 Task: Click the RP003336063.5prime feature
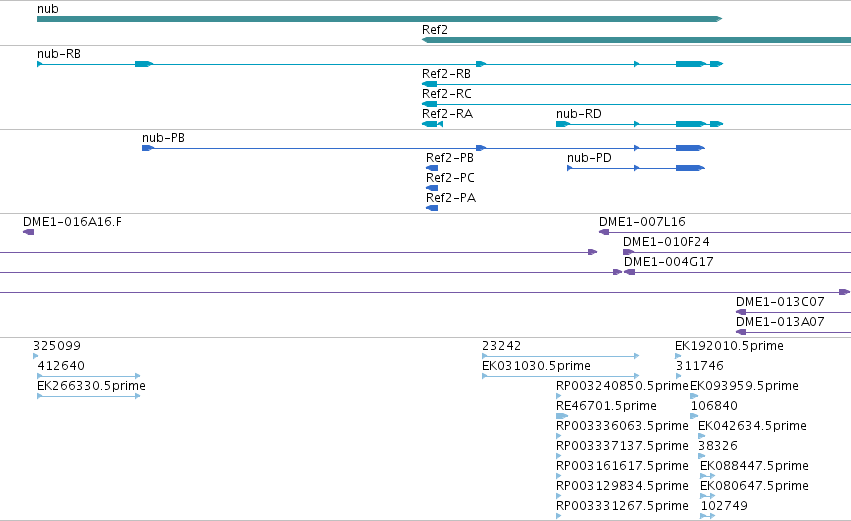pos(558,436)
